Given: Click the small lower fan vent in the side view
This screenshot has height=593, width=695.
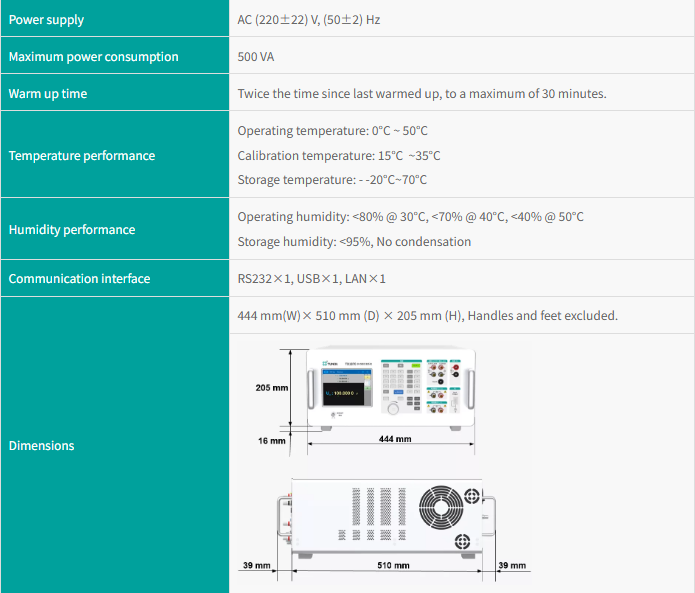Looking at the screenshot, I should coord(463,540).
